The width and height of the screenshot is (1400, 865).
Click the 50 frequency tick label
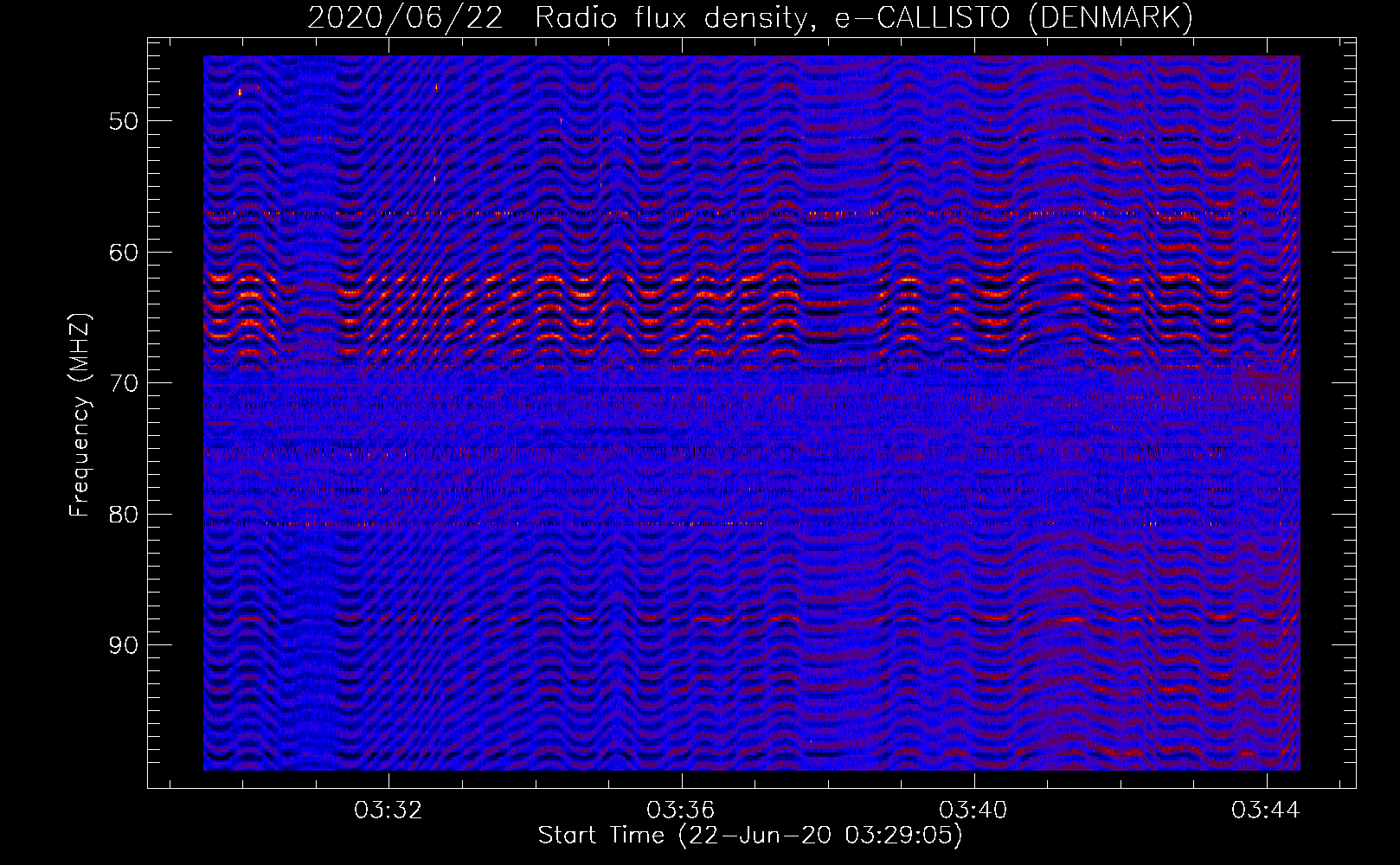pos(123,121)
